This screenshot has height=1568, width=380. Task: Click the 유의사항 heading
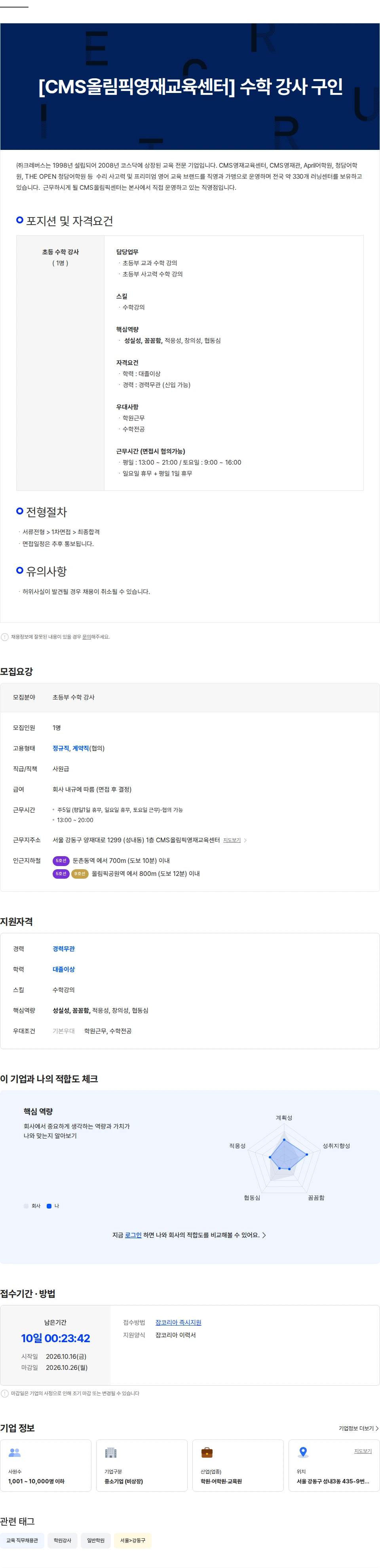pos(46,571)
